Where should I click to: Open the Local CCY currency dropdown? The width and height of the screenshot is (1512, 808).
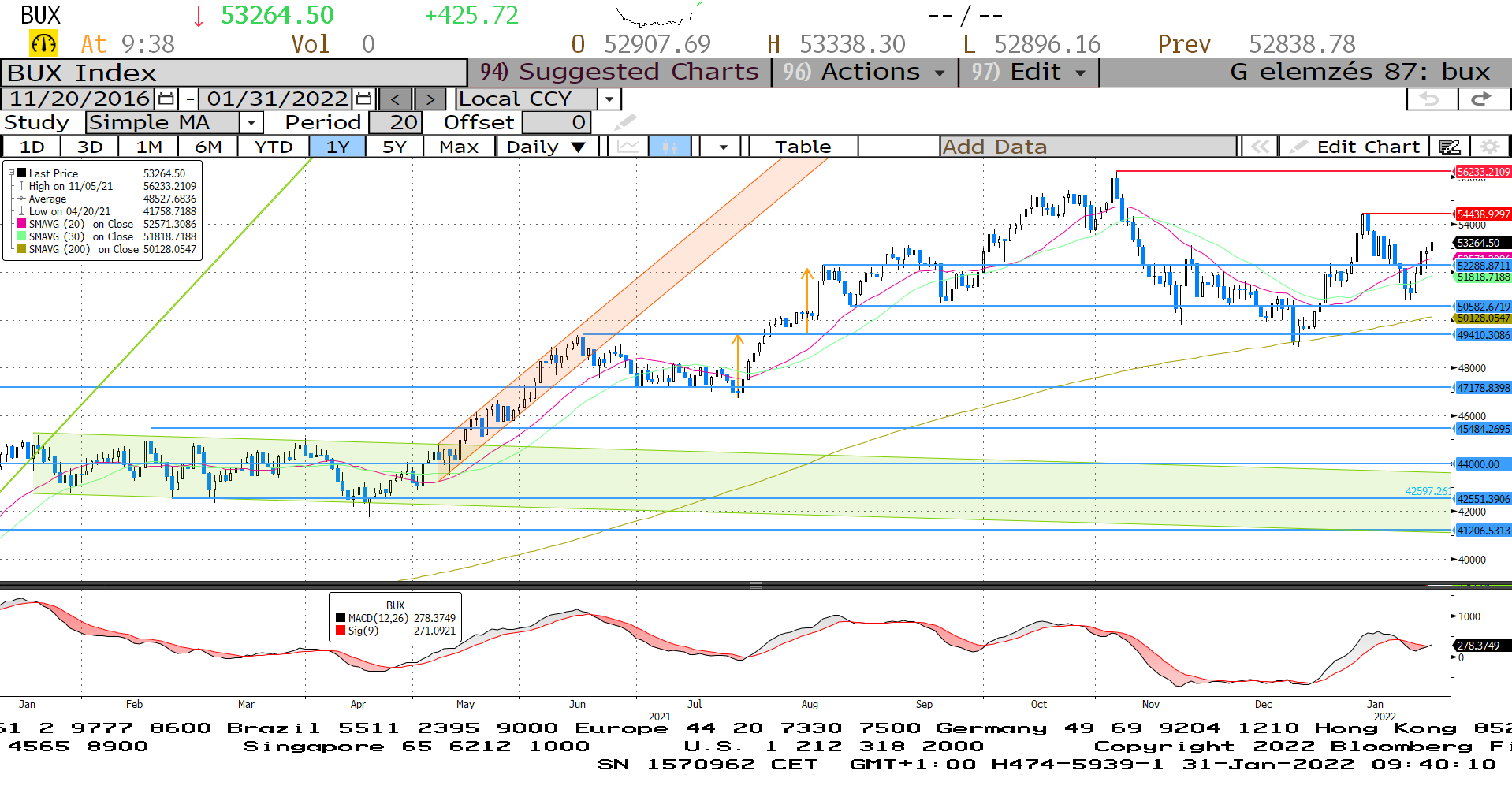tap(609, 99)
